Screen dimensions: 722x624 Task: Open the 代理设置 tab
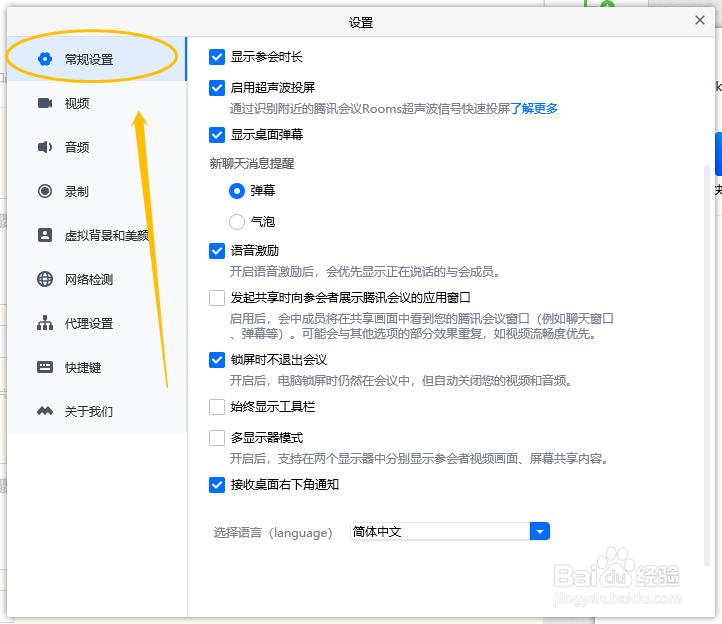[x=96, y=323]
